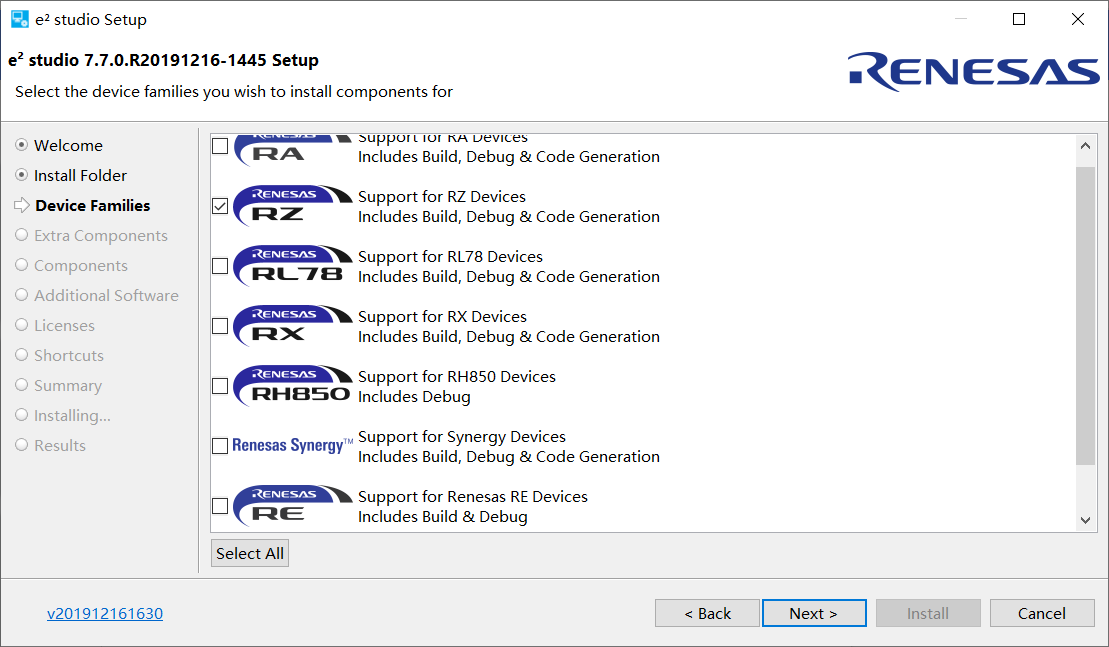
Task: Click the e² studio Setup title bar icon
Action: [x=20, y=19]
